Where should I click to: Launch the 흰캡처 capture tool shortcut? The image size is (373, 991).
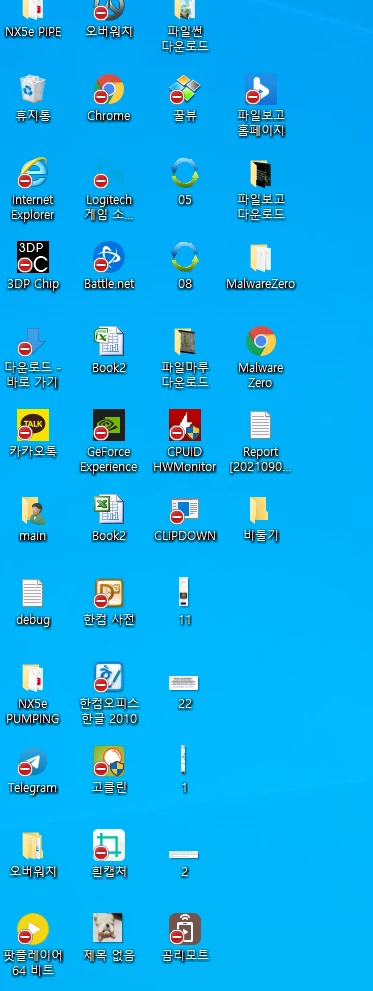coord(109,845)
